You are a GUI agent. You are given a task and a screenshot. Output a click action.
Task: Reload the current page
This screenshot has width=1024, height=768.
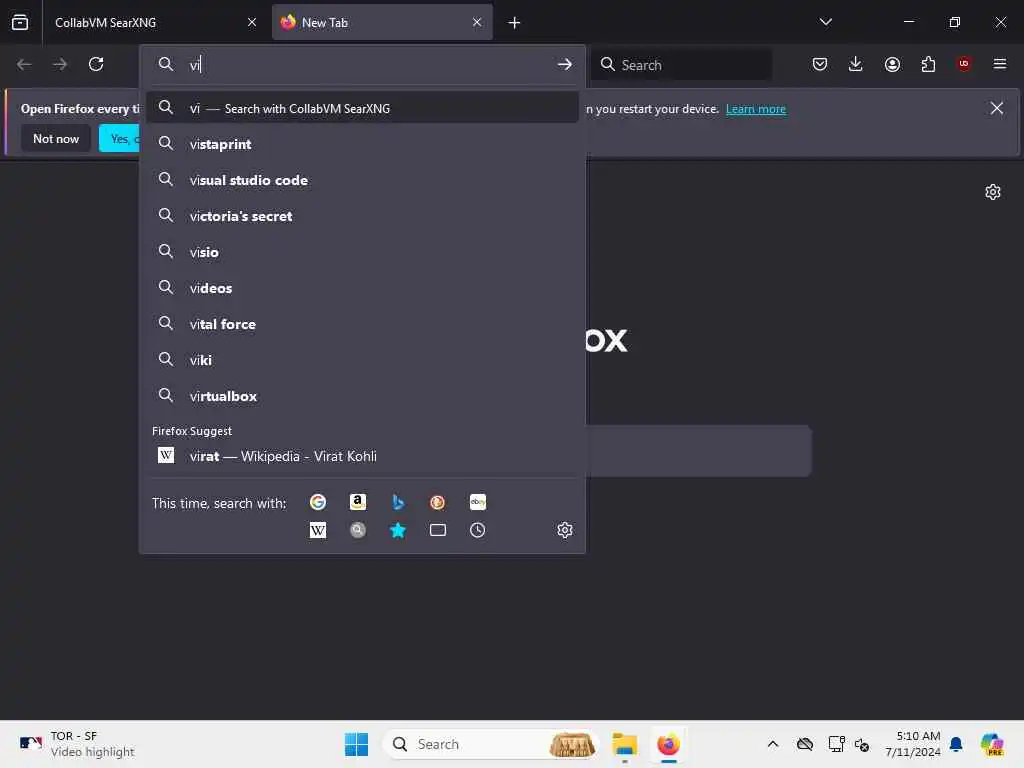pyautogui.click(x=96, y=64)
